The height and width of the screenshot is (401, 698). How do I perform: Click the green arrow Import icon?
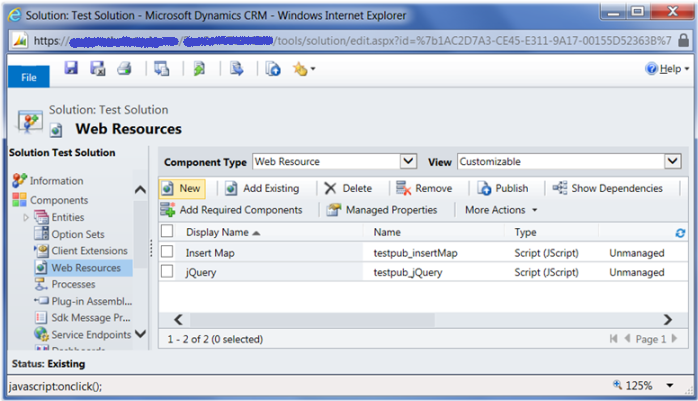tap(199, 69)
